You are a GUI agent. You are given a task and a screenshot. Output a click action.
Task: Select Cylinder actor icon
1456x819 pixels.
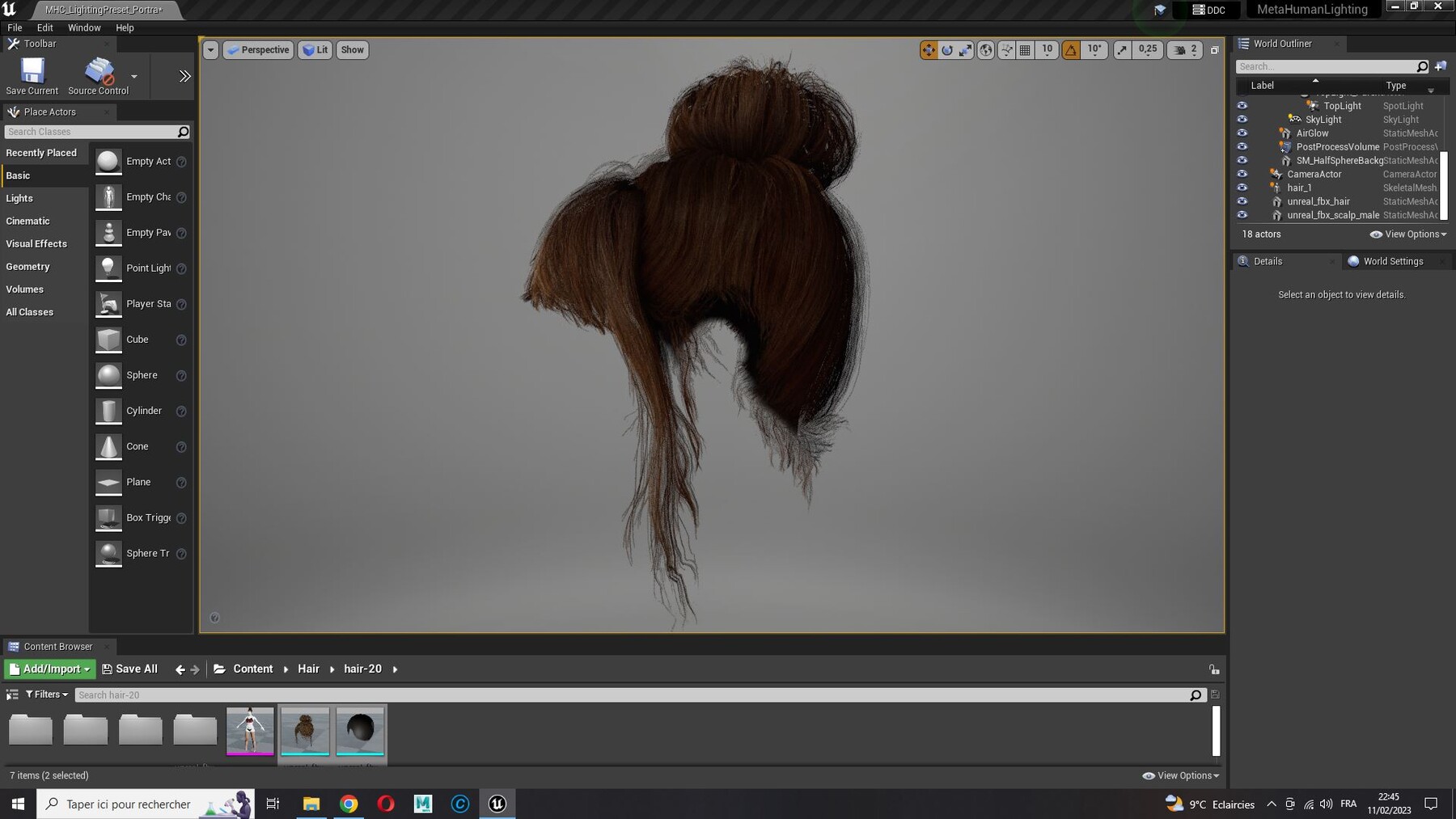108,411
